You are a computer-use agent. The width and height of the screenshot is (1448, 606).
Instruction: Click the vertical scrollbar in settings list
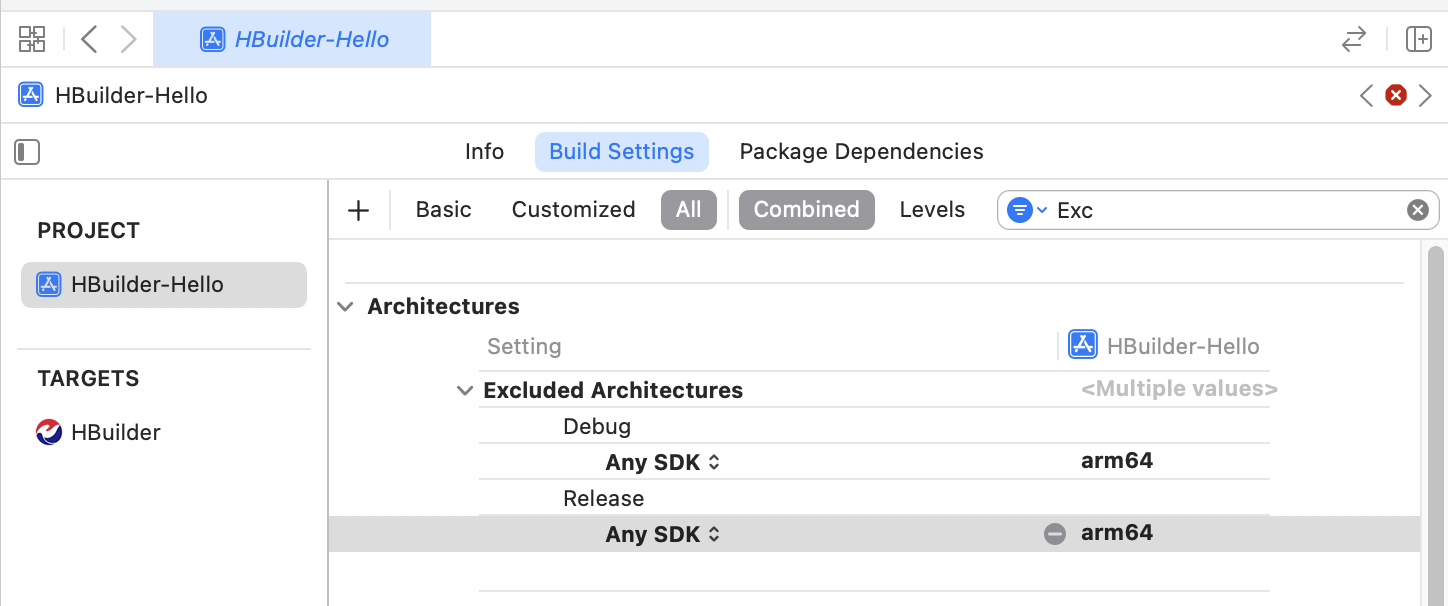point(1435,400)
